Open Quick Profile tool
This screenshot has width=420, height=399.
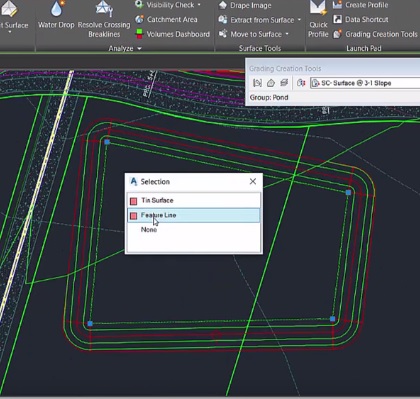[318, 19]
